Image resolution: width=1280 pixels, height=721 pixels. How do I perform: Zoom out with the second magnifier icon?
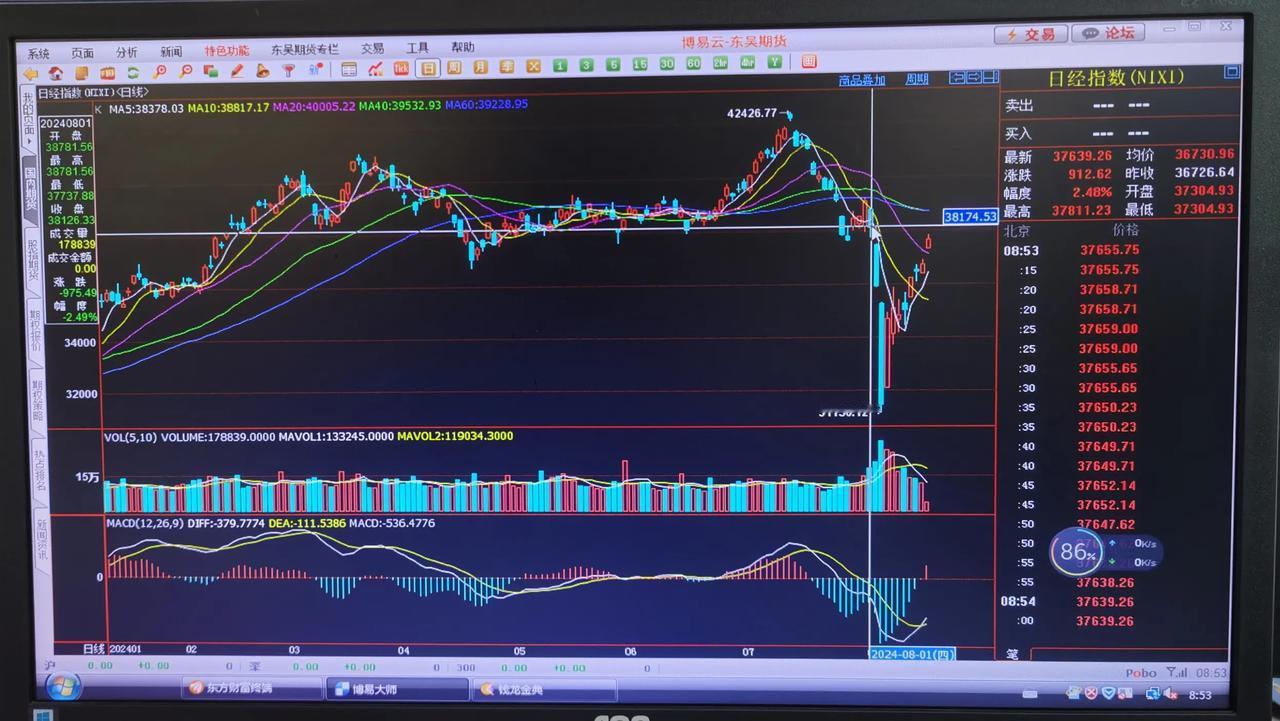pyautogui.click(x=186, y=72)
